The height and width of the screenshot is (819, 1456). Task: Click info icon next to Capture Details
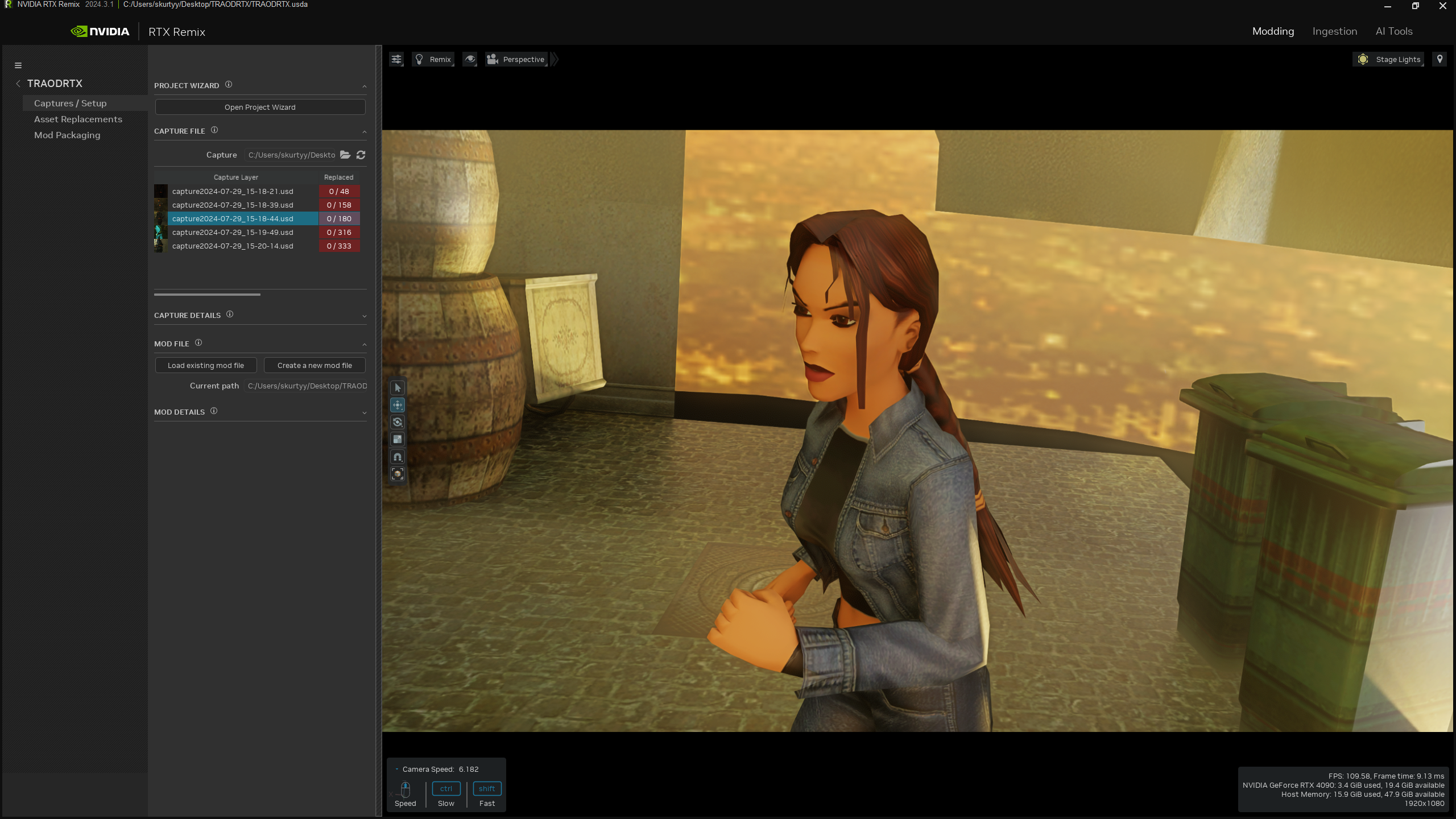coord(230,315)
